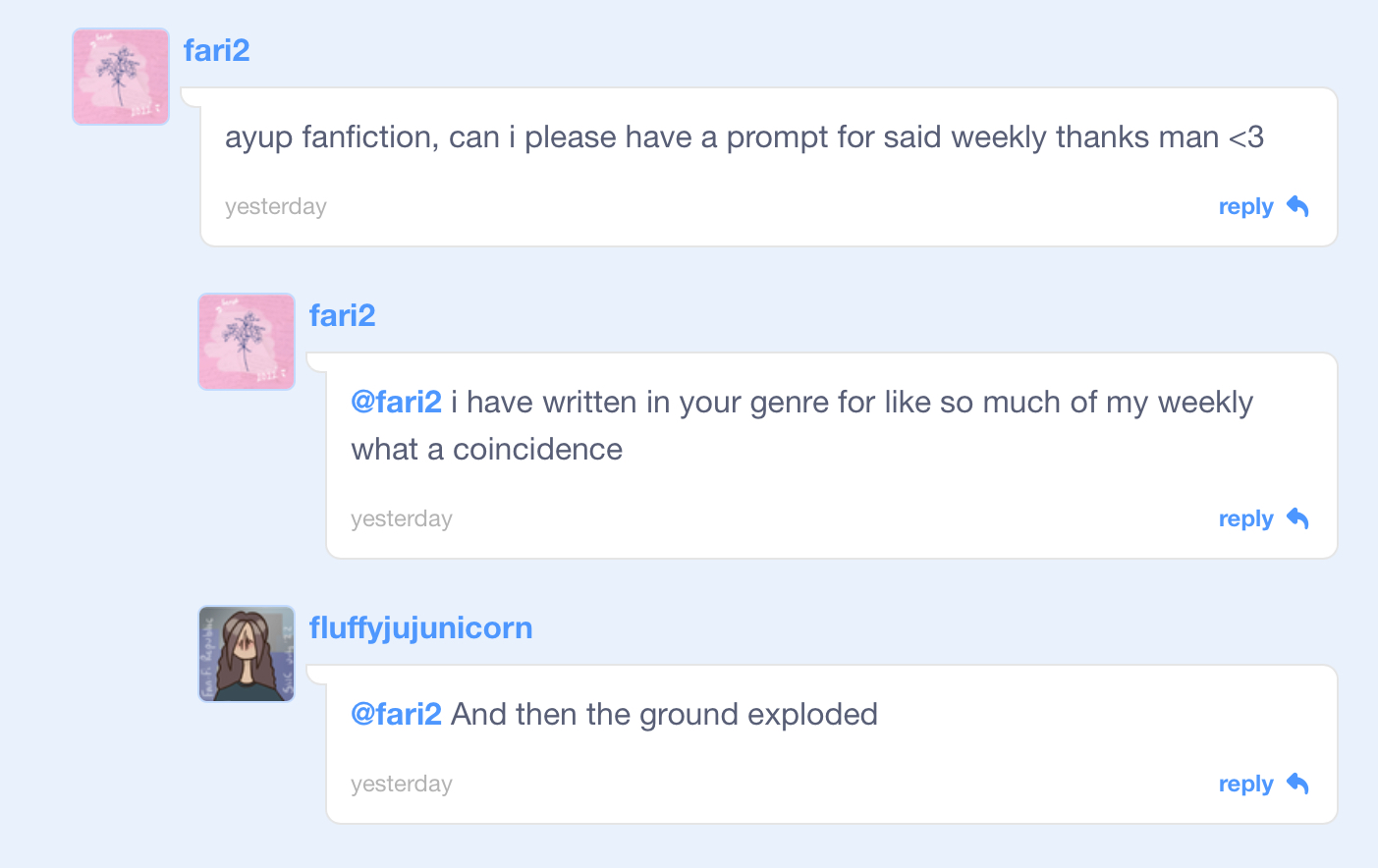Image resolution: width=1378 pixels, height=868 pixels.
Task: Click the reply text on the coincidence comment
Action: pos(1245,519)
